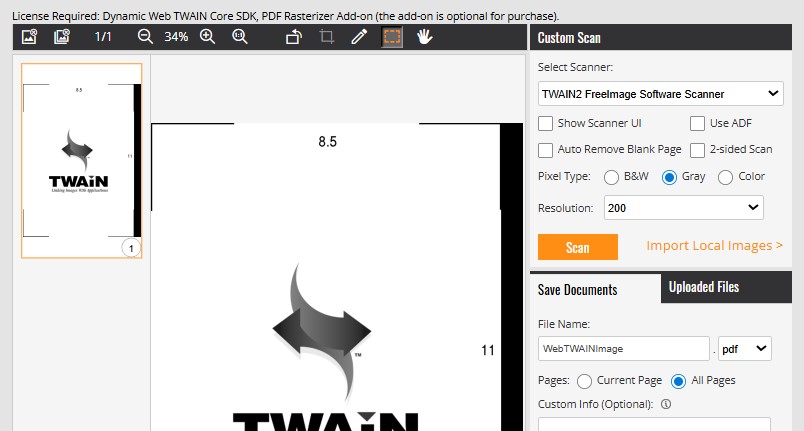Image resolution: width=804 pixels, height=431 pixels.
Task: Open the image editor pencil tool
Action: (359, 37)
